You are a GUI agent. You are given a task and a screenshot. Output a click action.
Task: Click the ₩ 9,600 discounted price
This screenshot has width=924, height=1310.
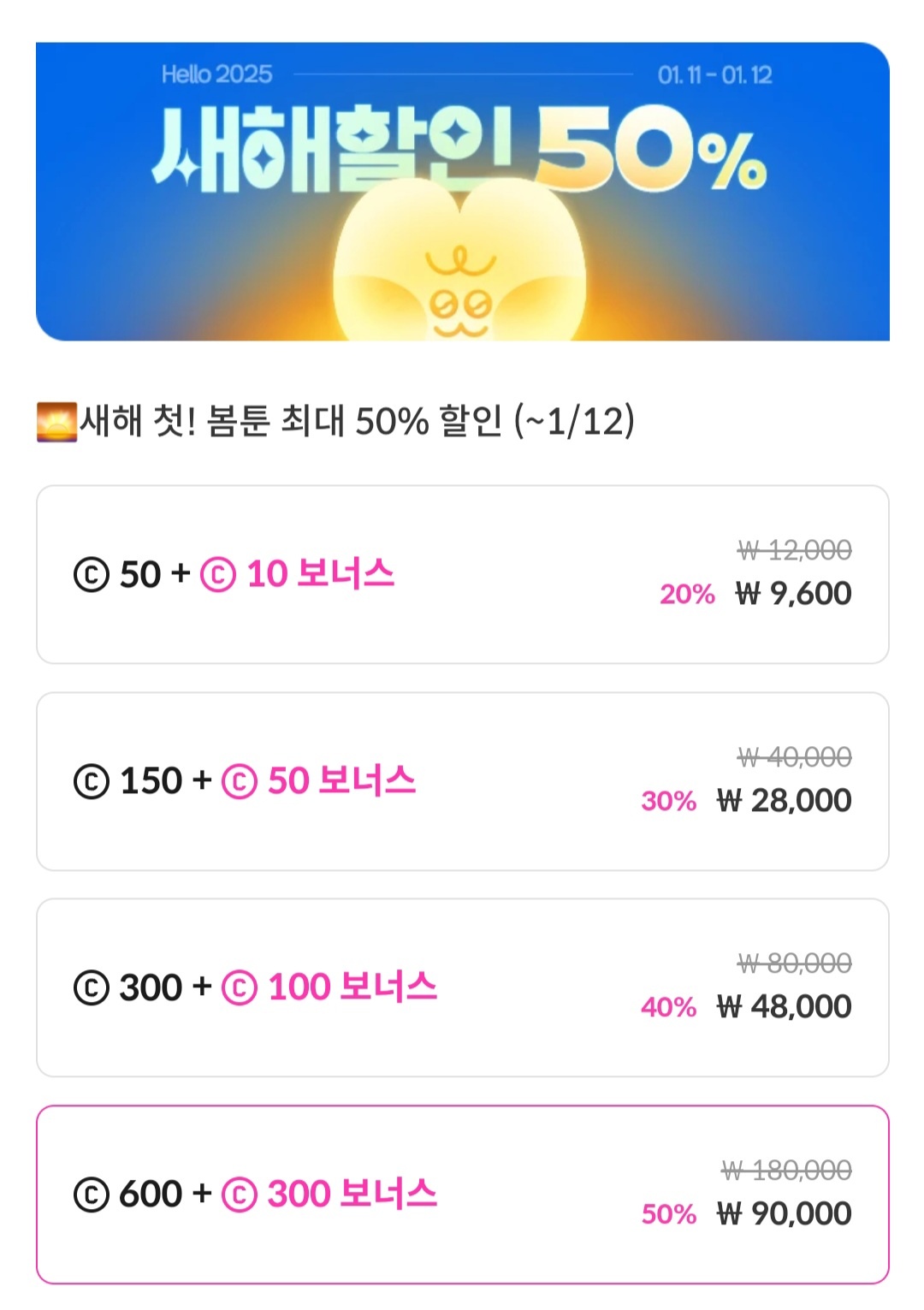pyautogui.click(x=793, y=594)
